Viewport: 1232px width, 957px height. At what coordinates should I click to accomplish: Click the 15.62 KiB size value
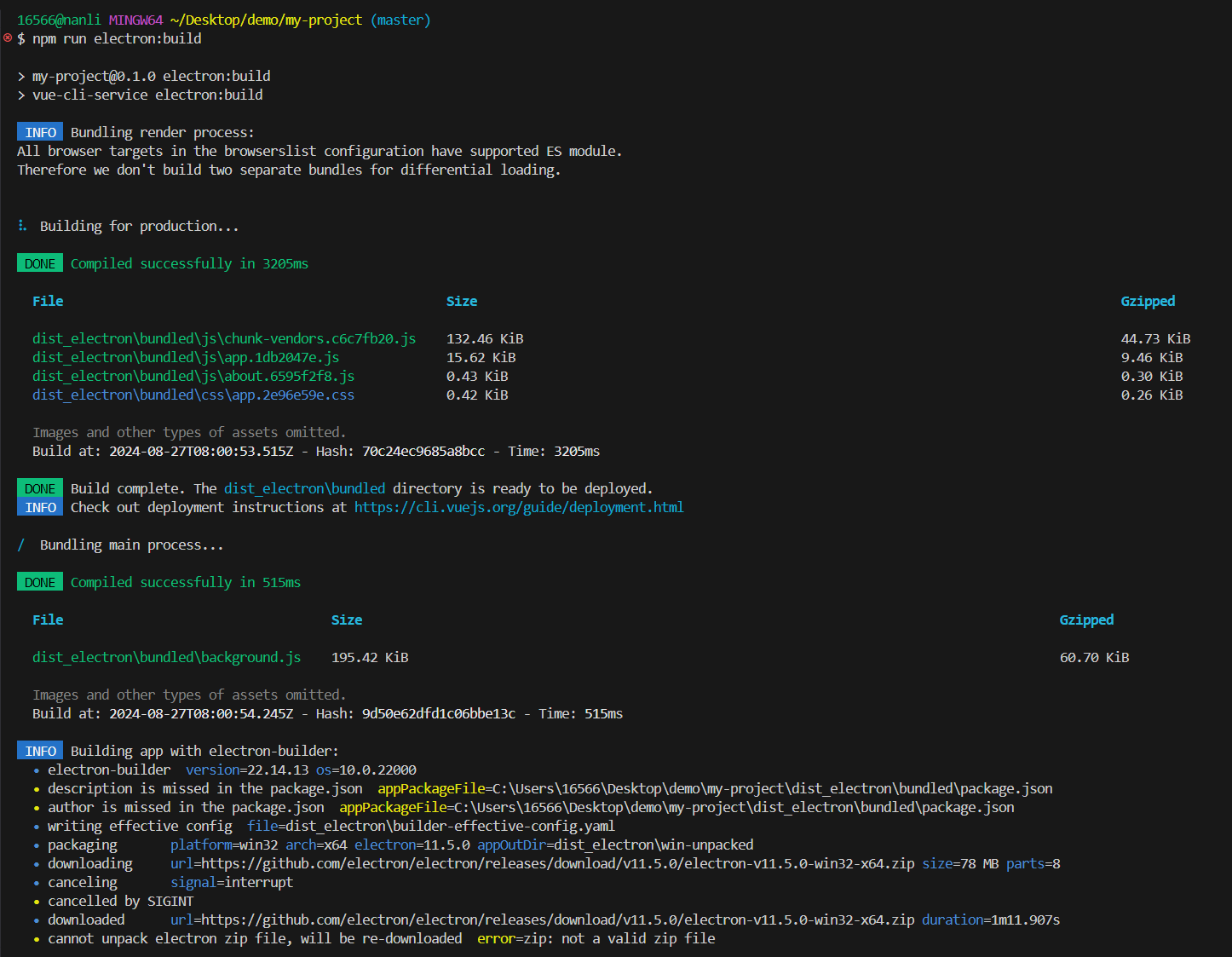click(481, 357)
